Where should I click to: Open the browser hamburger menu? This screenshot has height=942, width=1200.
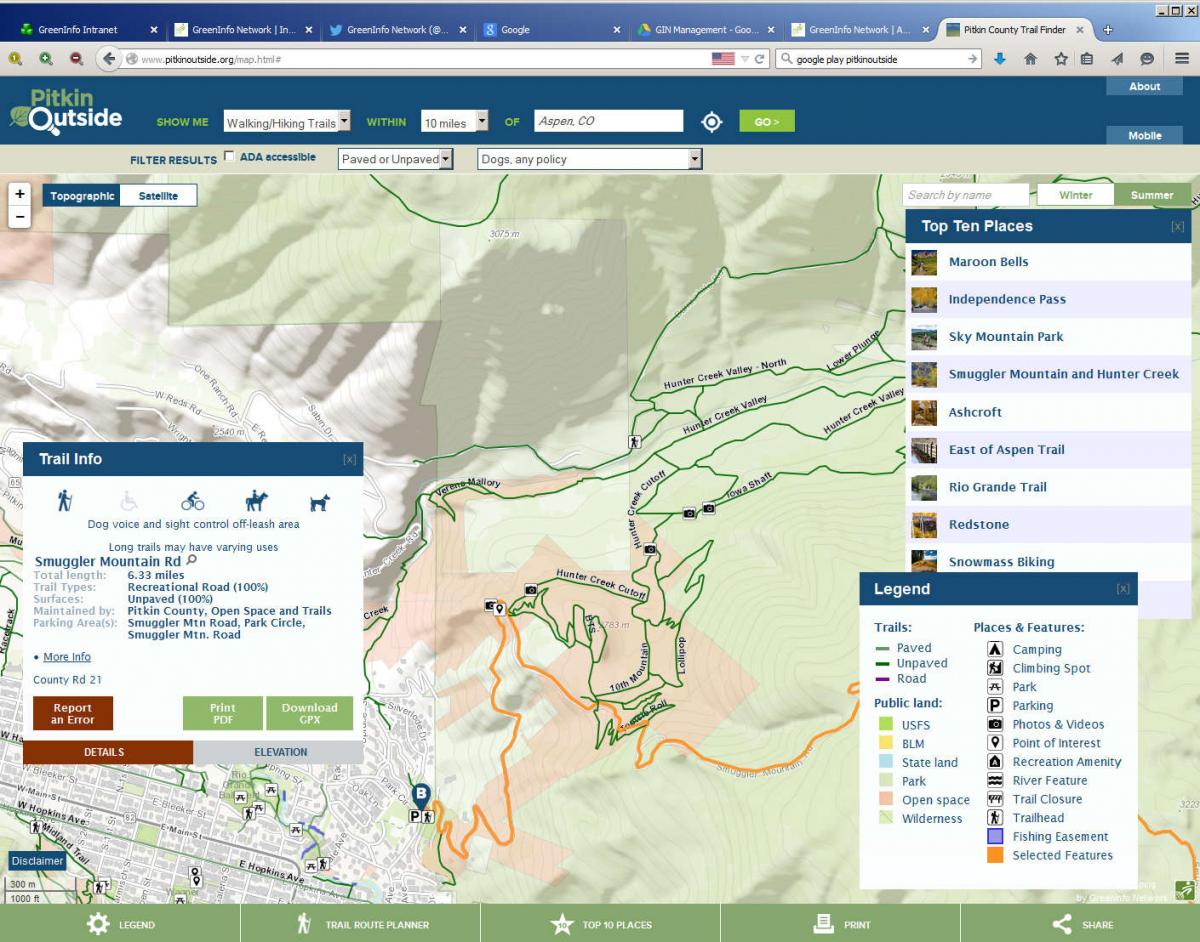1182,59
